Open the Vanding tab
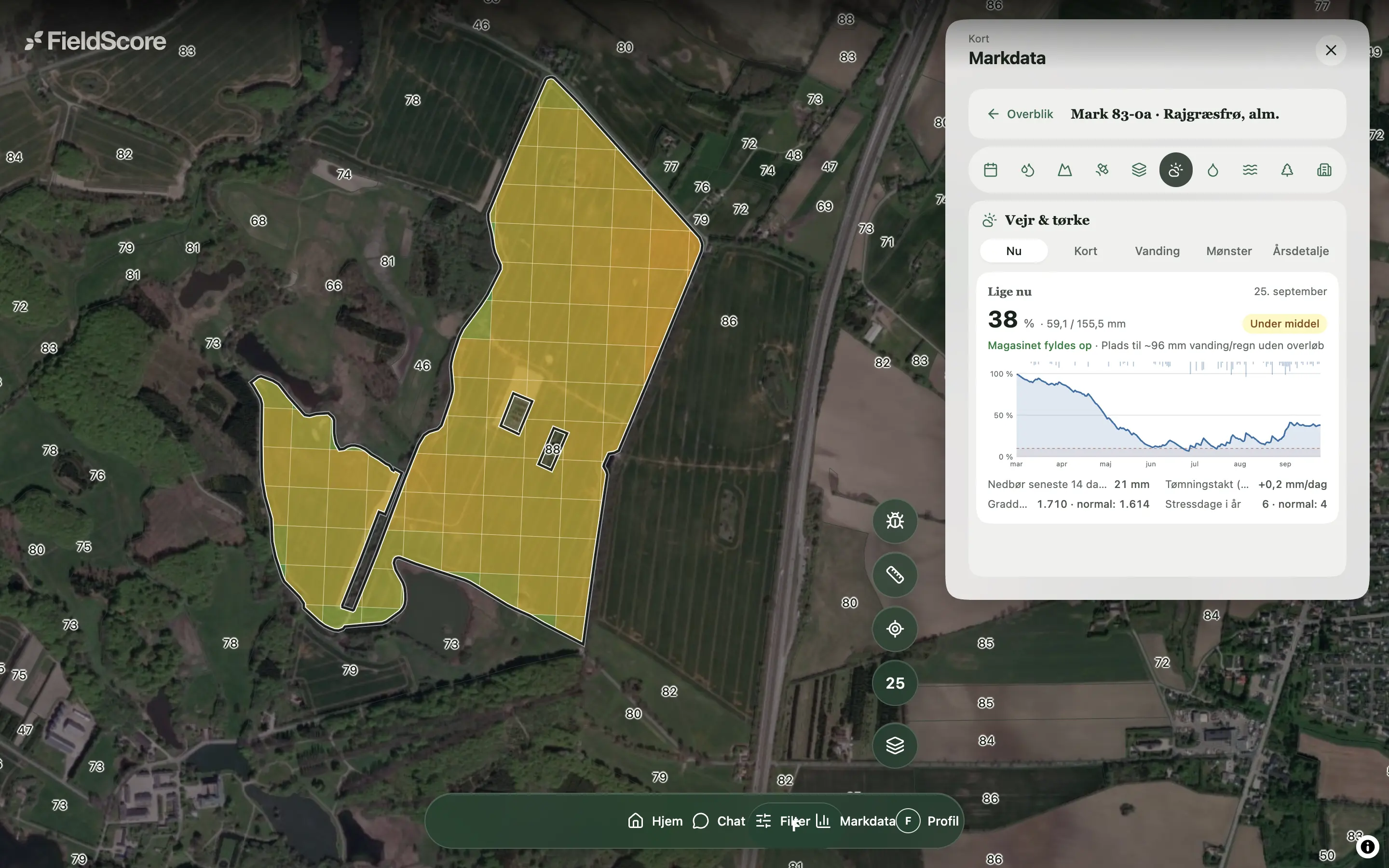 (1157, 251)
